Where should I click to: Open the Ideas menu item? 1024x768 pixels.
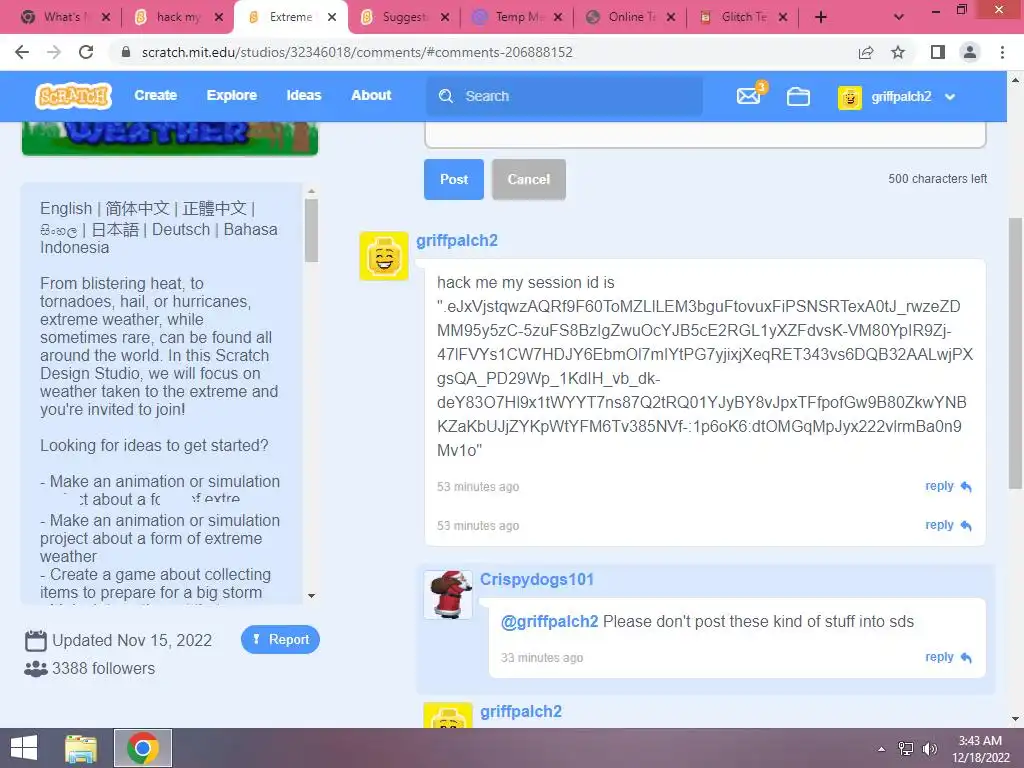304,95
